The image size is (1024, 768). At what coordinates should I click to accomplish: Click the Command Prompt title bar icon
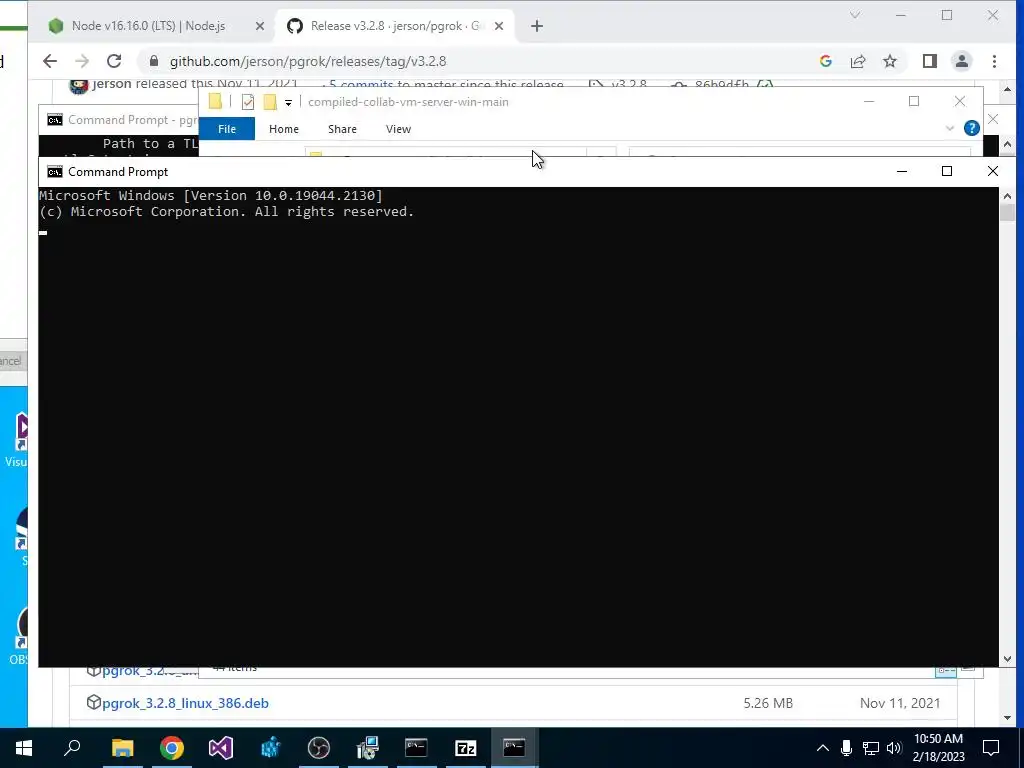(55, 172)
